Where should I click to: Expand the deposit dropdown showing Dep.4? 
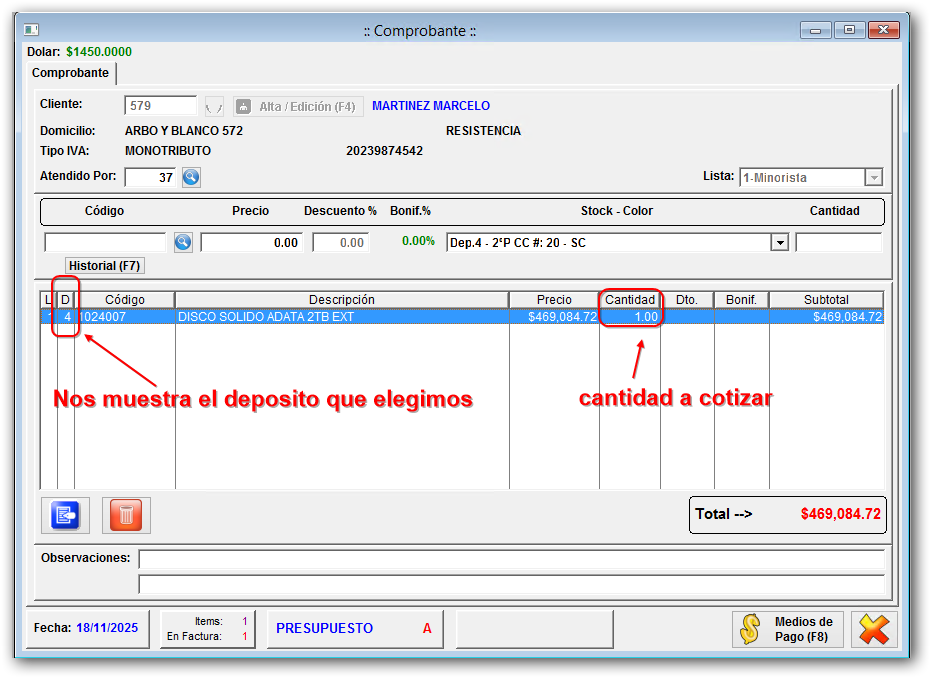coord(780,241)
